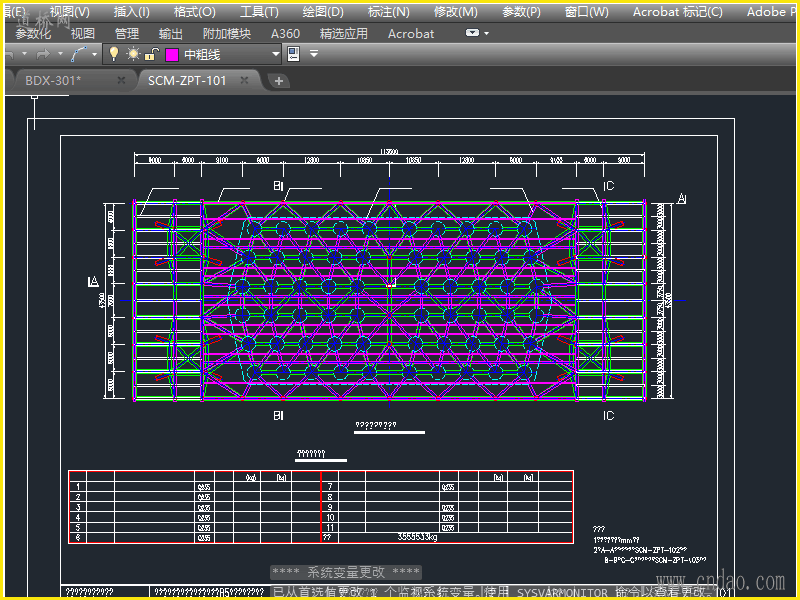This screenshot has height=600, width=800.
Task: Click the match properties curve icon
Action: (x=80, y=54)
